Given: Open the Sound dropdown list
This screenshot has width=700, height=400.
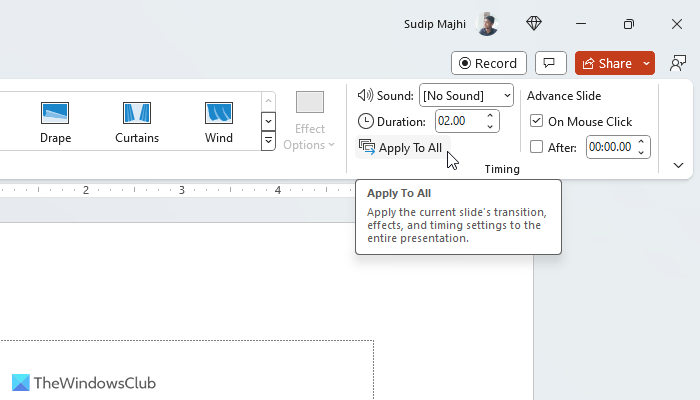Looking at the screenshot, I should 507,95.
